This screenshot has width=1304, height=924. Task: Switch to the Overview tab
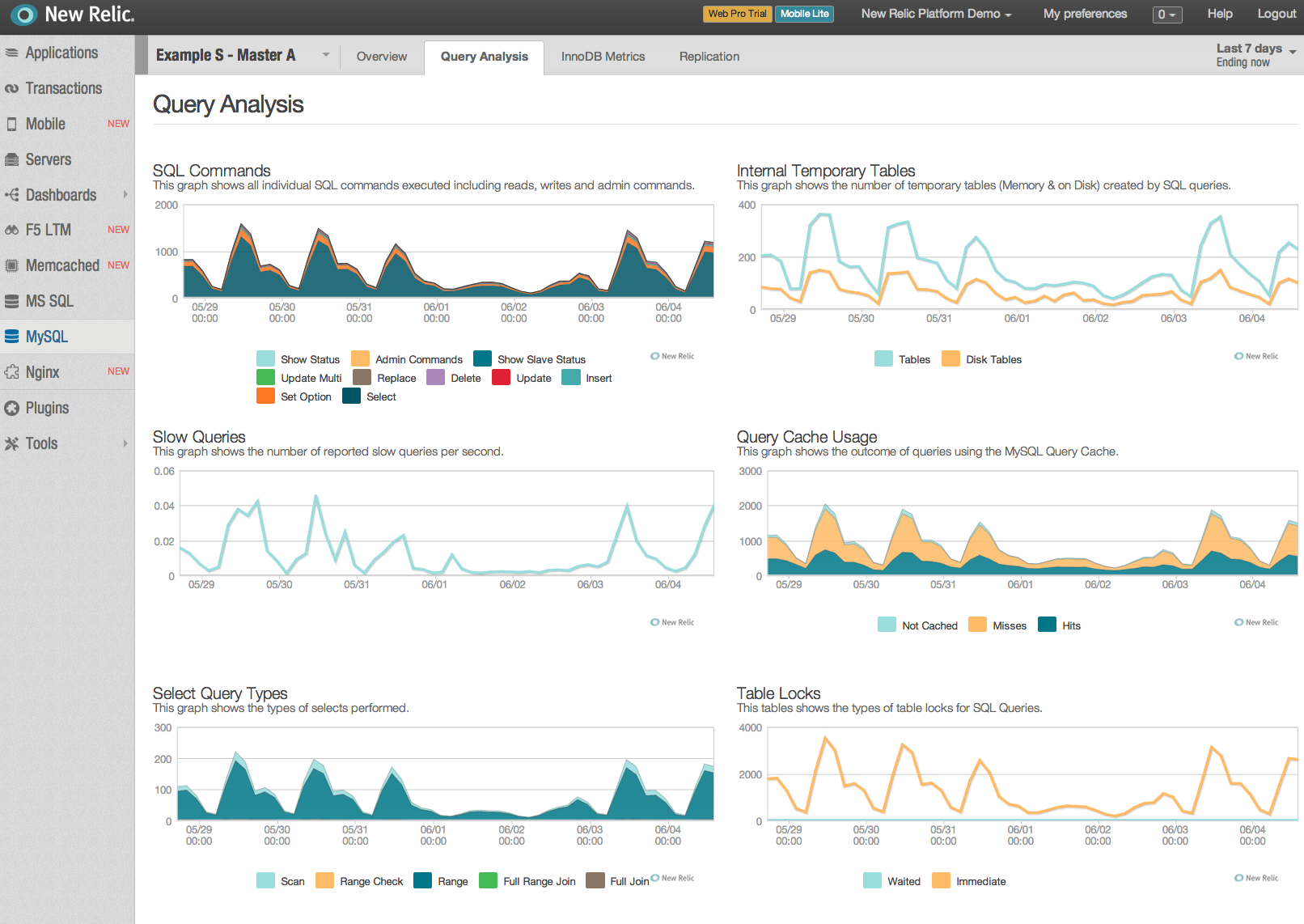382,57
